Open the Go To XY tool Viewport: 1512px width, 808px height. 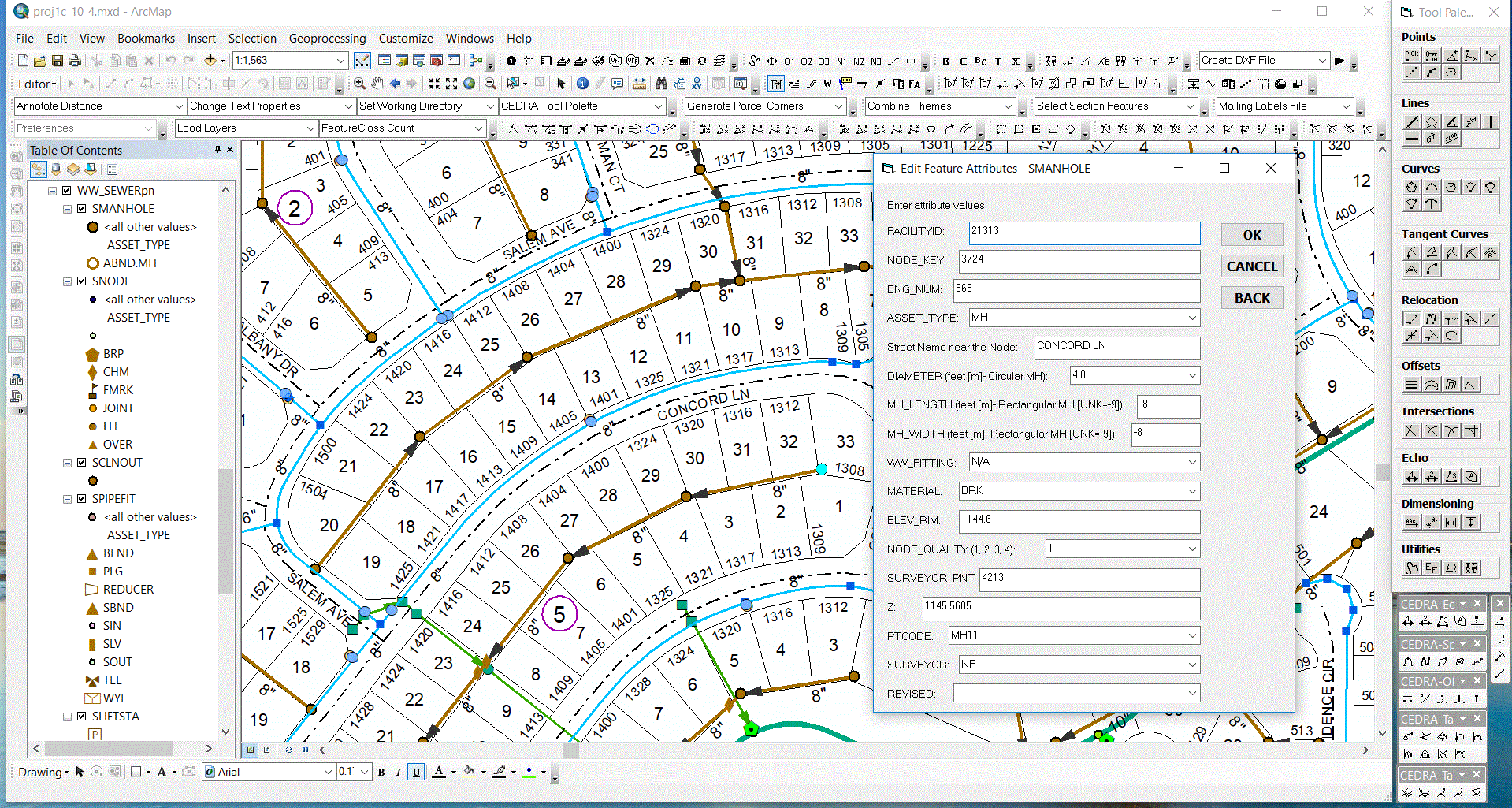tap(697, 84)
